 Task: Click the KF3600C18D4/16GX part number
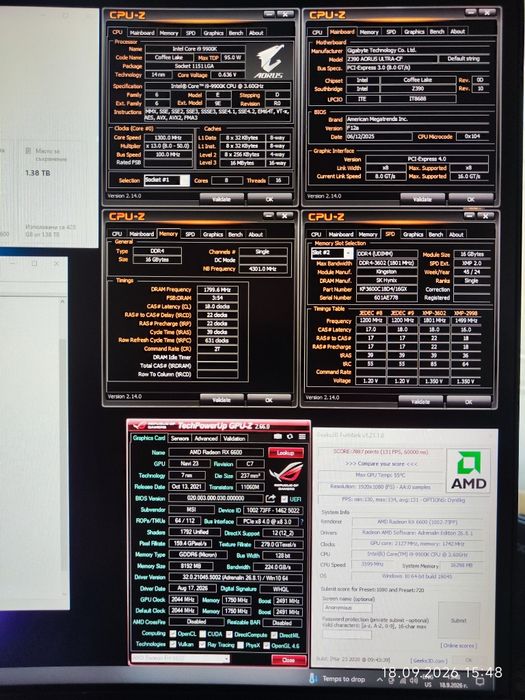point(387,289)
